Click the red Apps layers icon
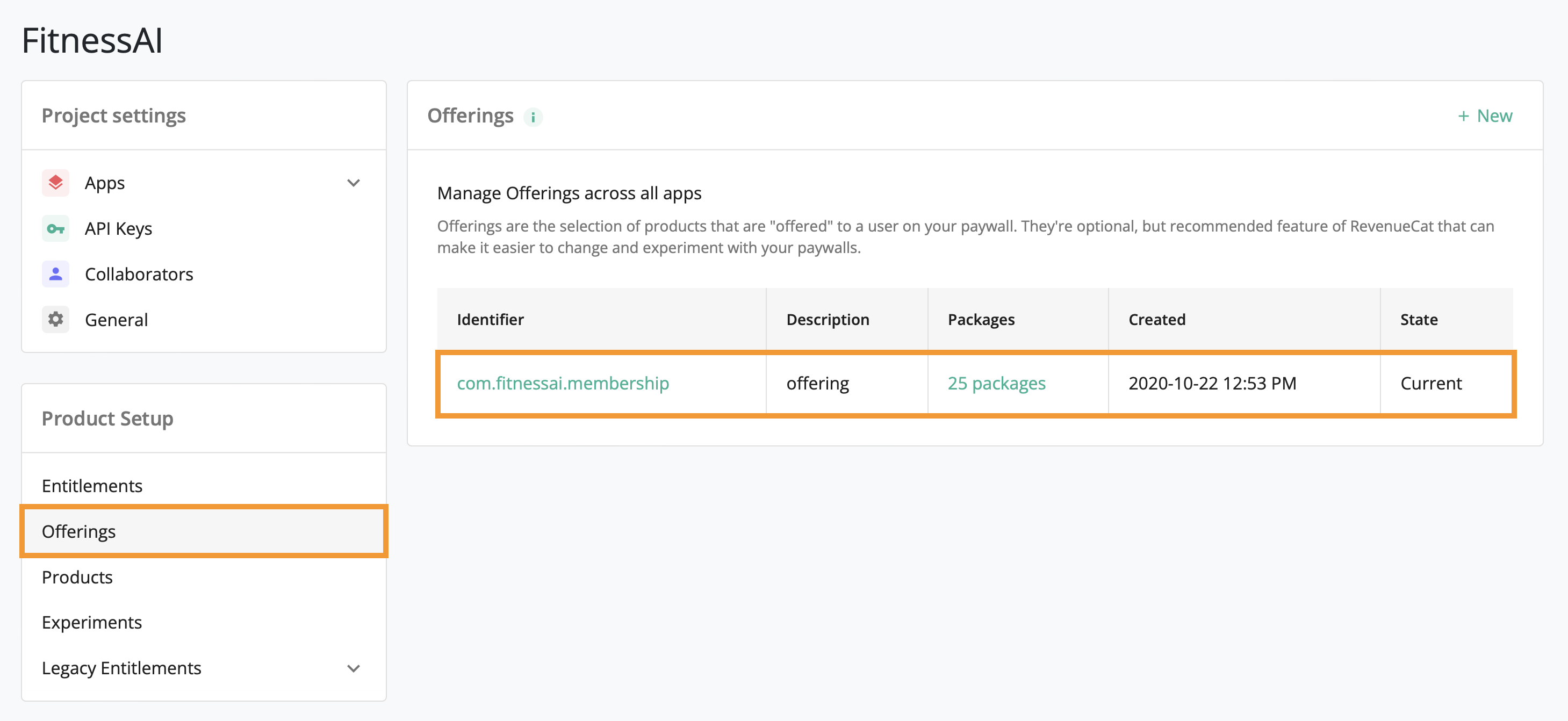The image size is (1568, 721). [55, 183]
